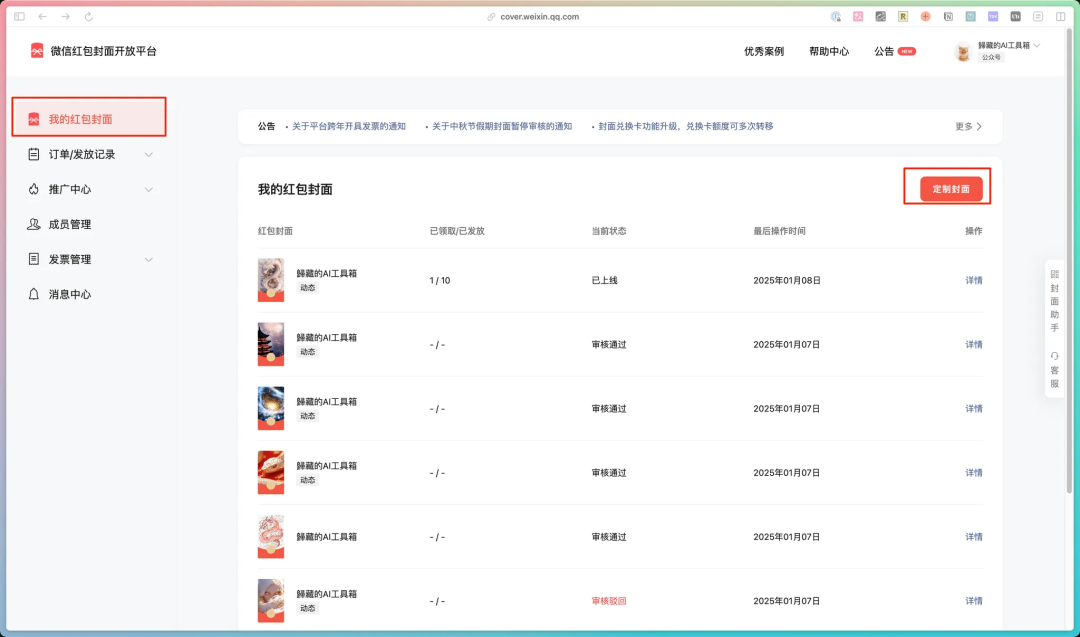Click the dragon cover thumbnail without 动态 tag
1080x637 pixels.
271,536
